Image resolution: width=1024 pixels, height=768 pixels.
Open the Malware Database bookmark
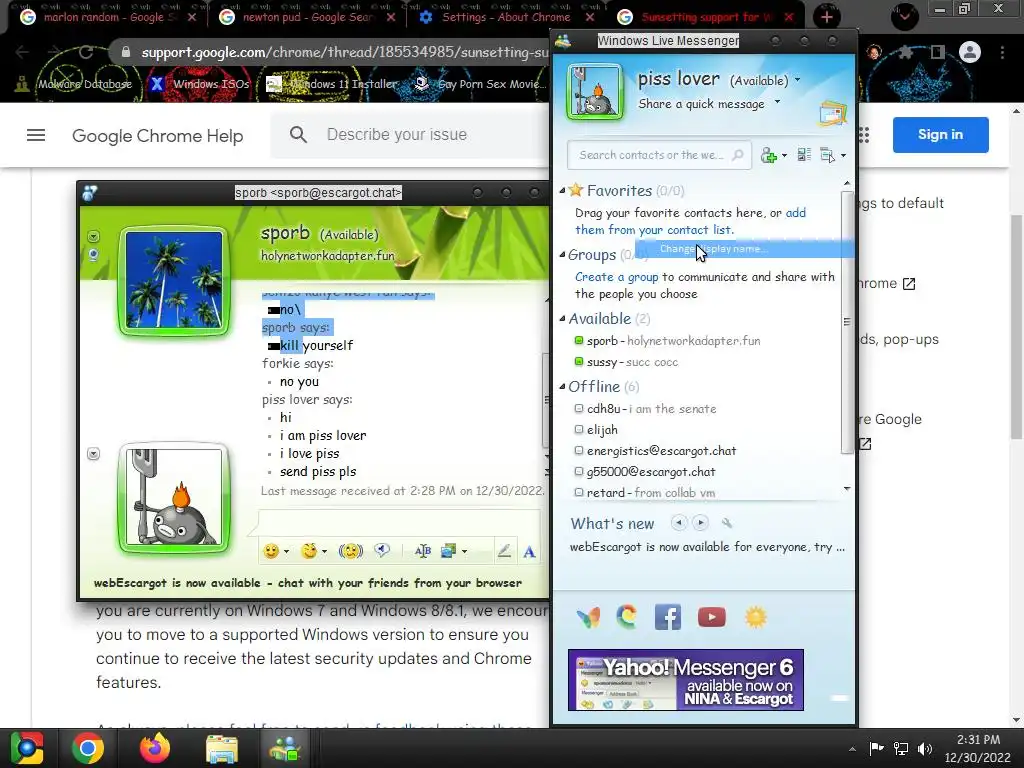click(x=74, y=84)
